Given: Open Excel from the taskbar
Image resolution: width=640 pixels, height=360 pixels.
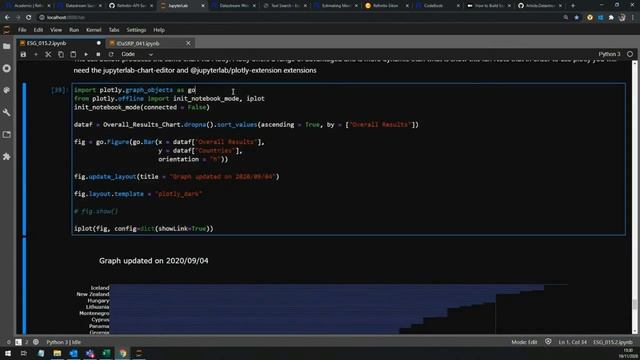Looking at the screenshot, I should (x=107, y=353).
